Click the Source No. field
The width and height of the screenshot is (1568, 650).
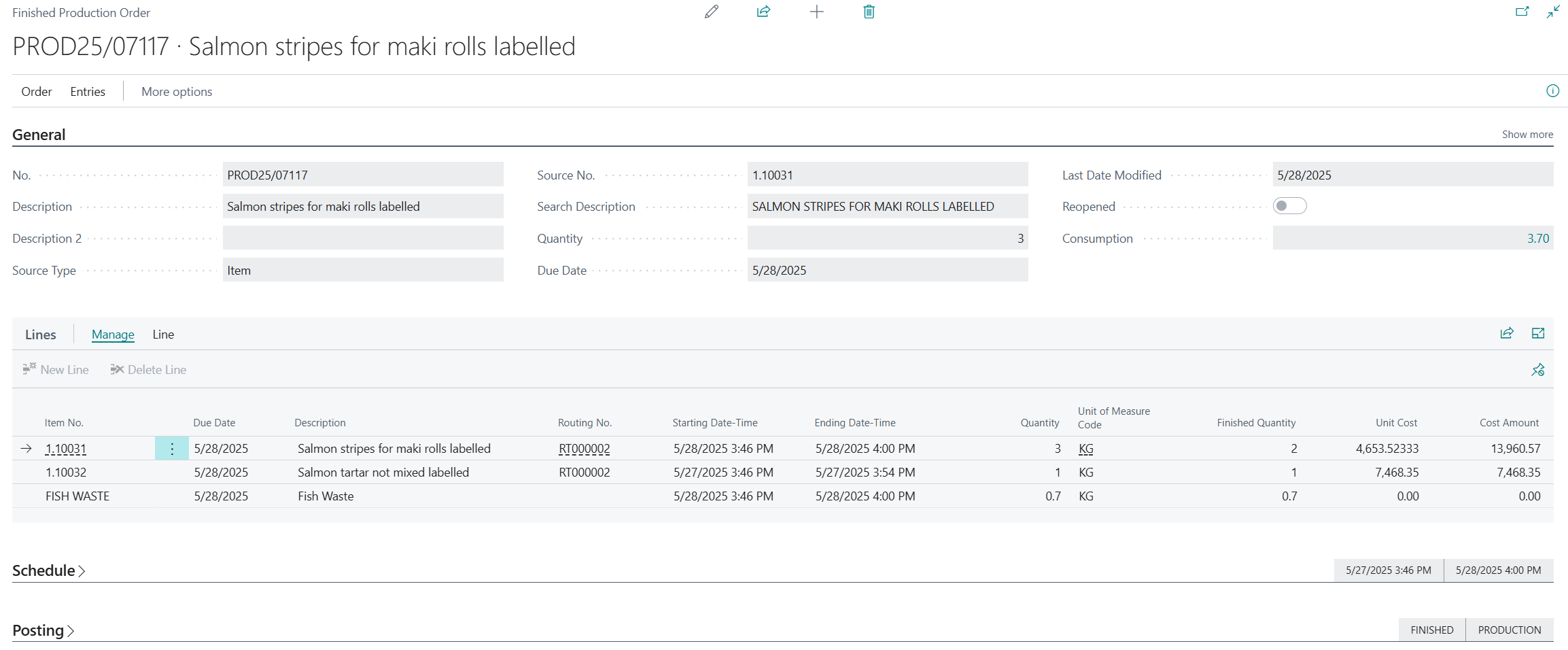pyautogui.click(x=887, y=175)
